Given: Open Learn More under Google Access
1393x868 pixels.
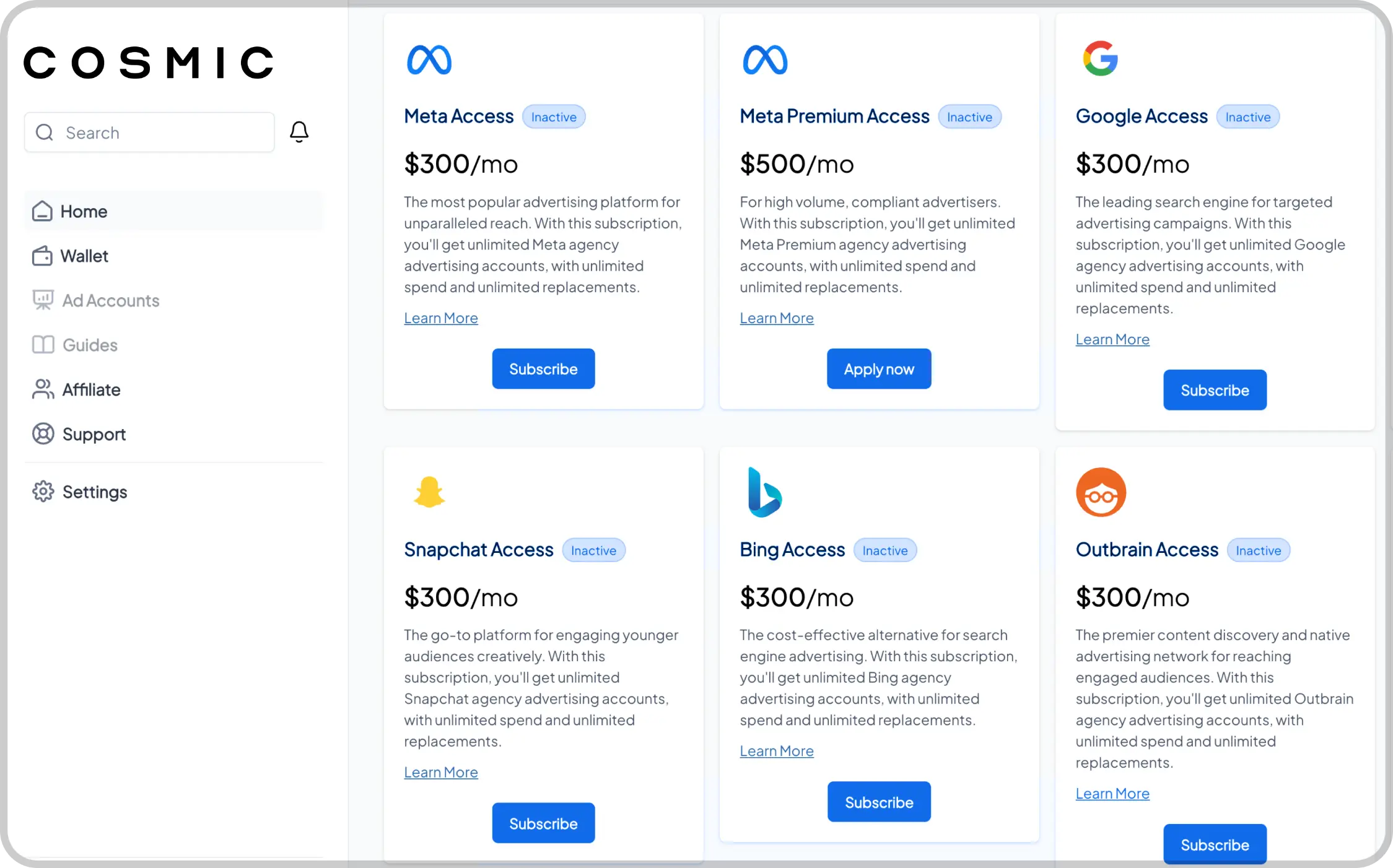Looking at the screenshot, I should (1112, 339).
